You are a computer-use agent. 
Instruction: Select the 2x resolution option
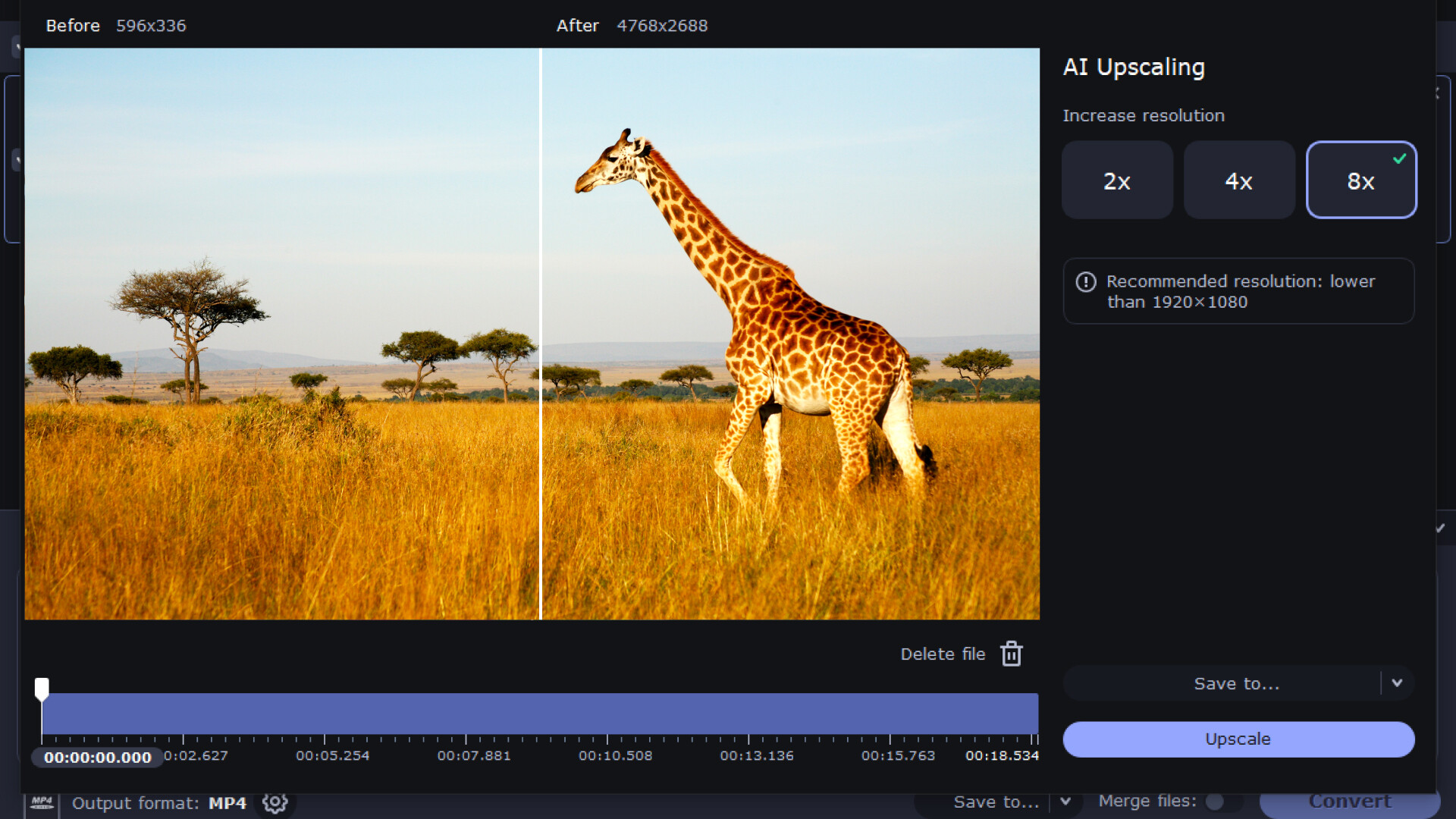point(1116,180)
